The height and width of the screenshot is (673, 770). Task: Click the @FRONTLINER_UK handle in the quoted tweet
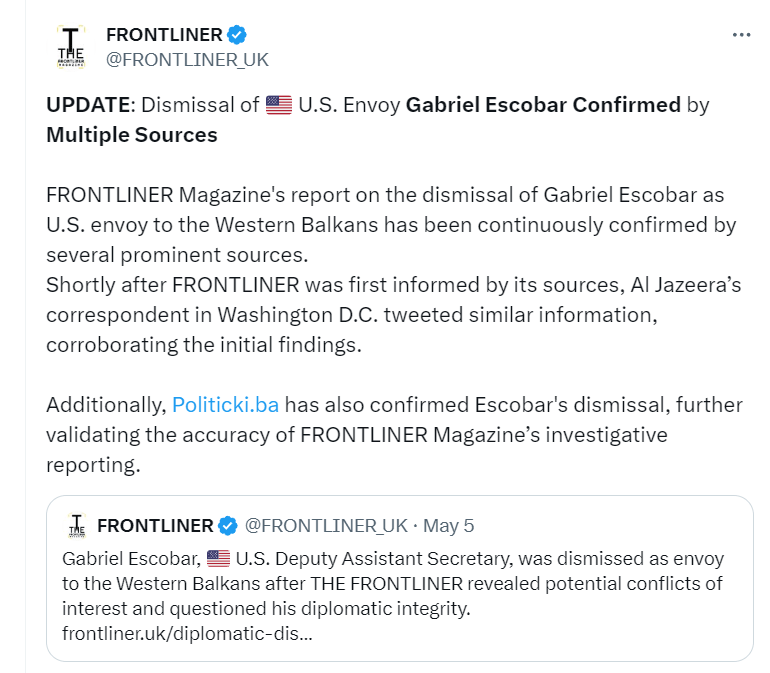(326, 526)
